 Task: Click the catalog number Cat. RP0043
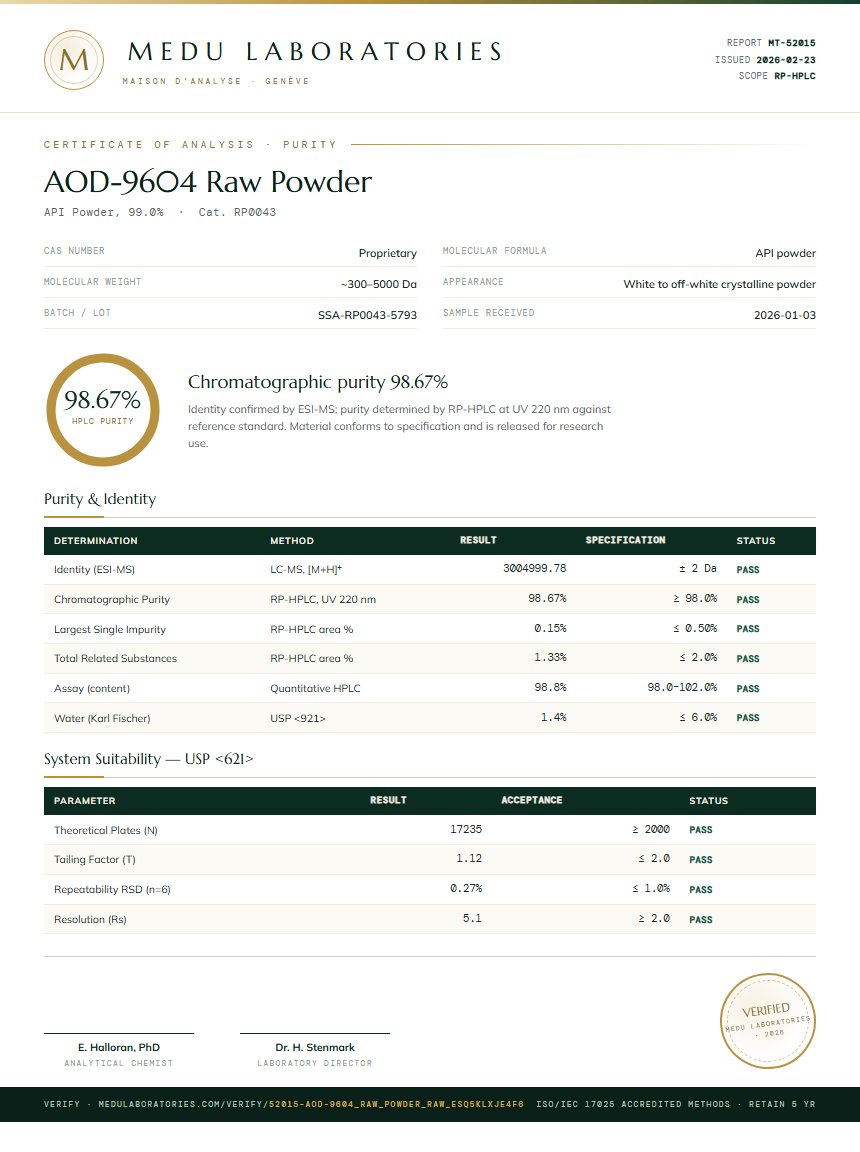coord(237,212)
